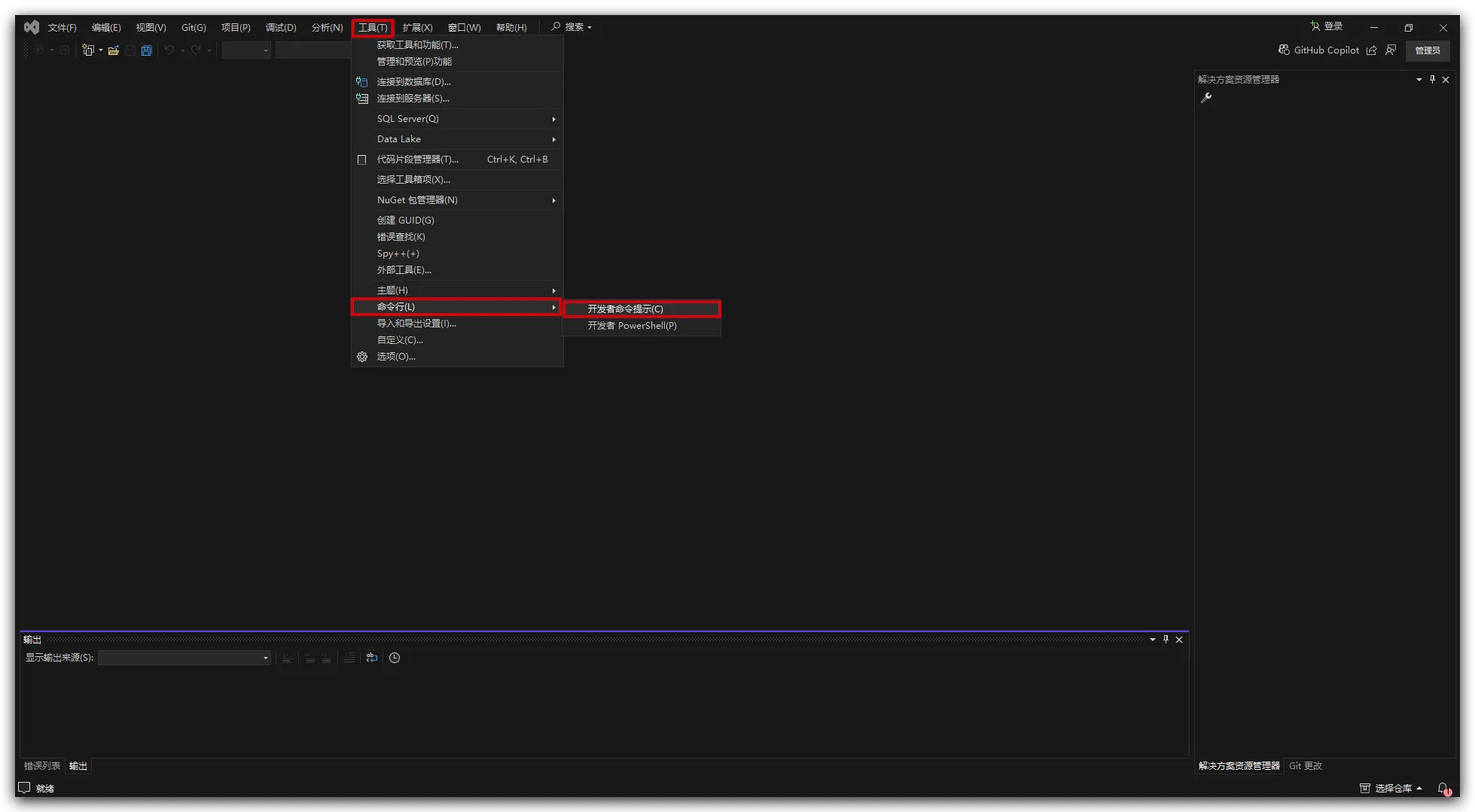Screen dimensions: 1475x812
Task: Switch to the 错误列表 tab
Action: click(42, 766)
